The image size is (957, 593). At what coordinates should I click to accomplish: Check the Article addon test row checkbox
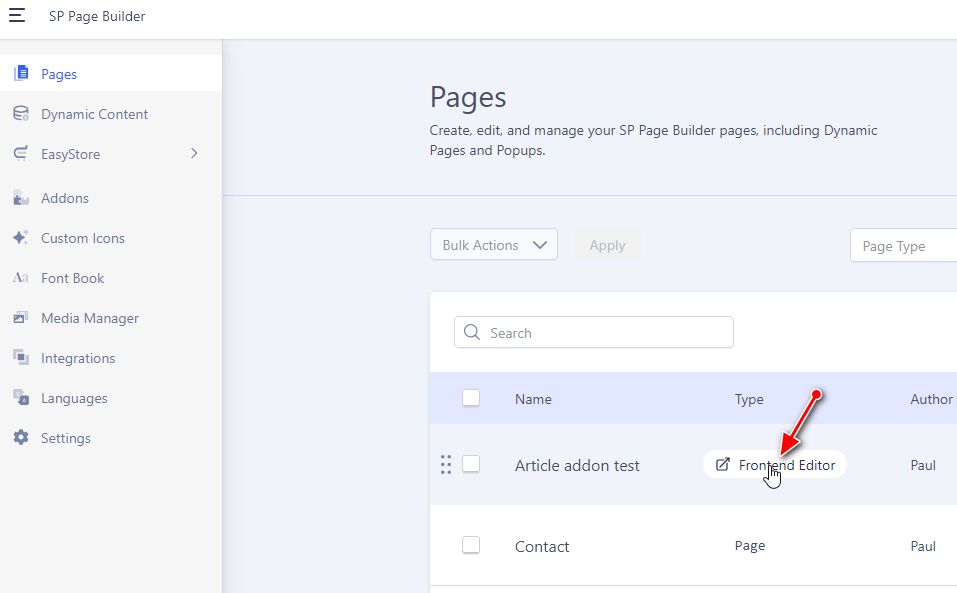pyautogui.click(x=471, y=464)
